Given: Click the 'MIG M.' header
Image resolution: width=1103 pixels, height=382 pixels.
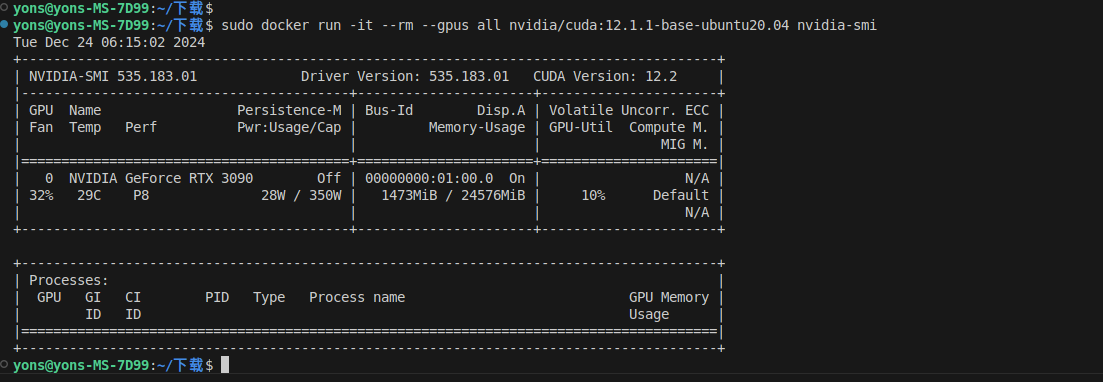Looking at the screenshot, I should 685,144.
